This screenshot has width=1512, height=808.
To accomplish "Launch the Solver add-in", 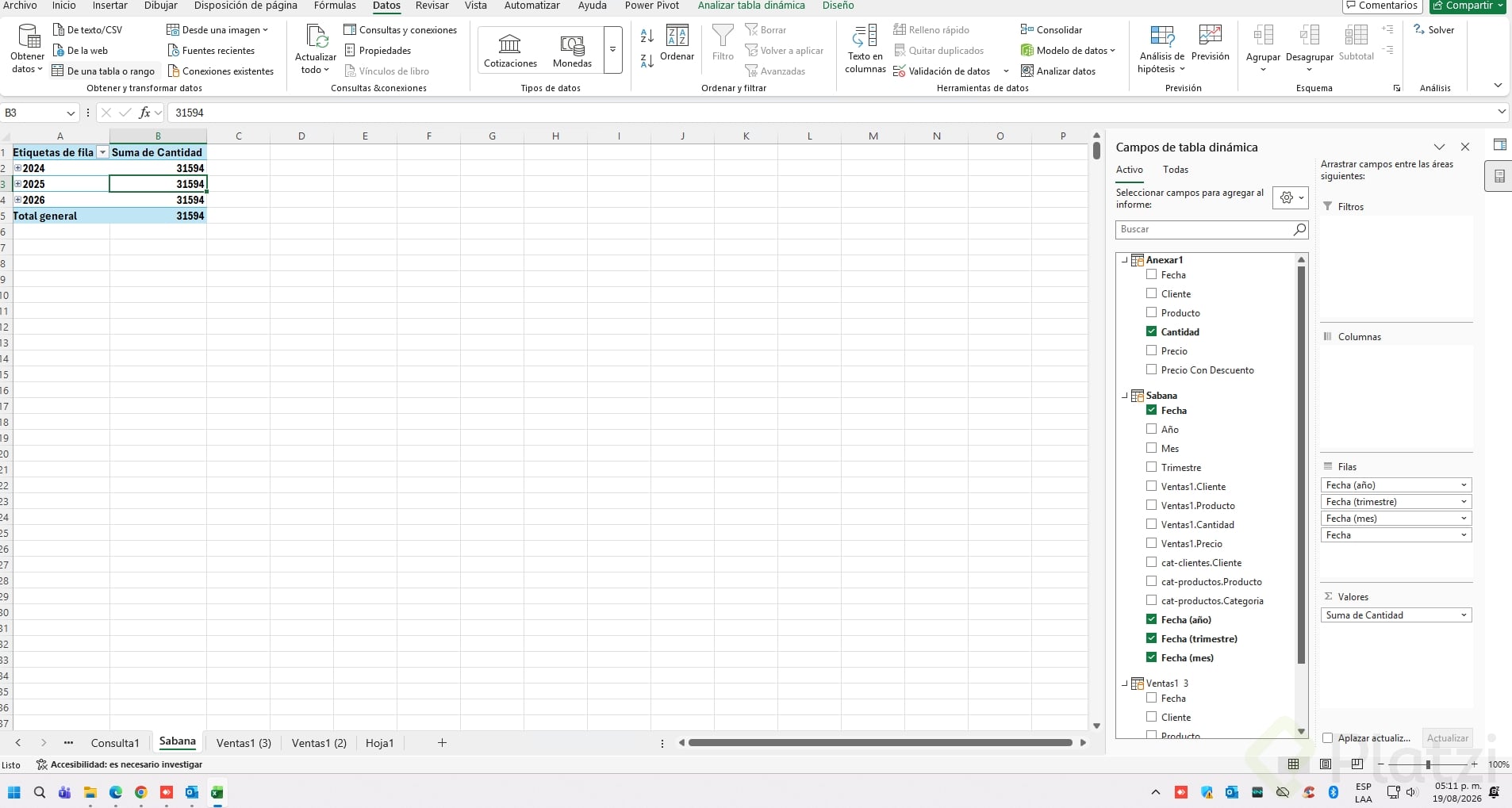I will point(1433,30).
